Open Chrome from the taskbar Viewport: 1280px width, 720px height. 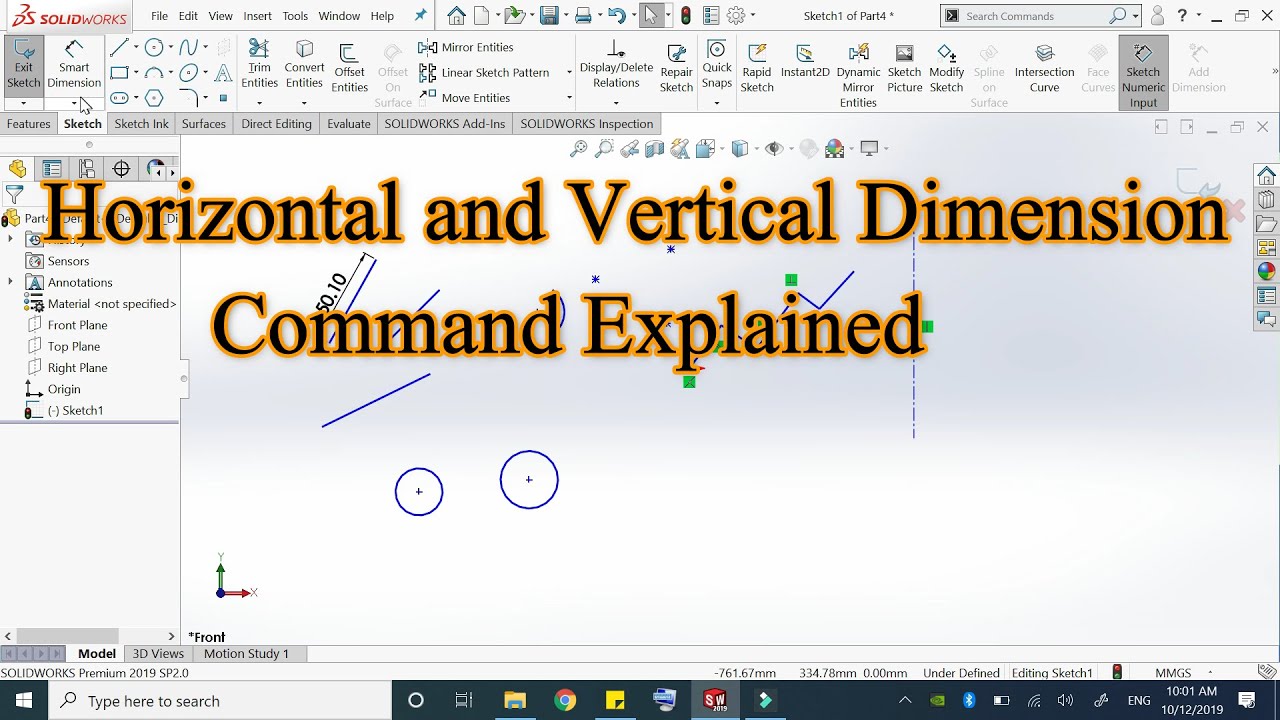(x=565, y=700)
